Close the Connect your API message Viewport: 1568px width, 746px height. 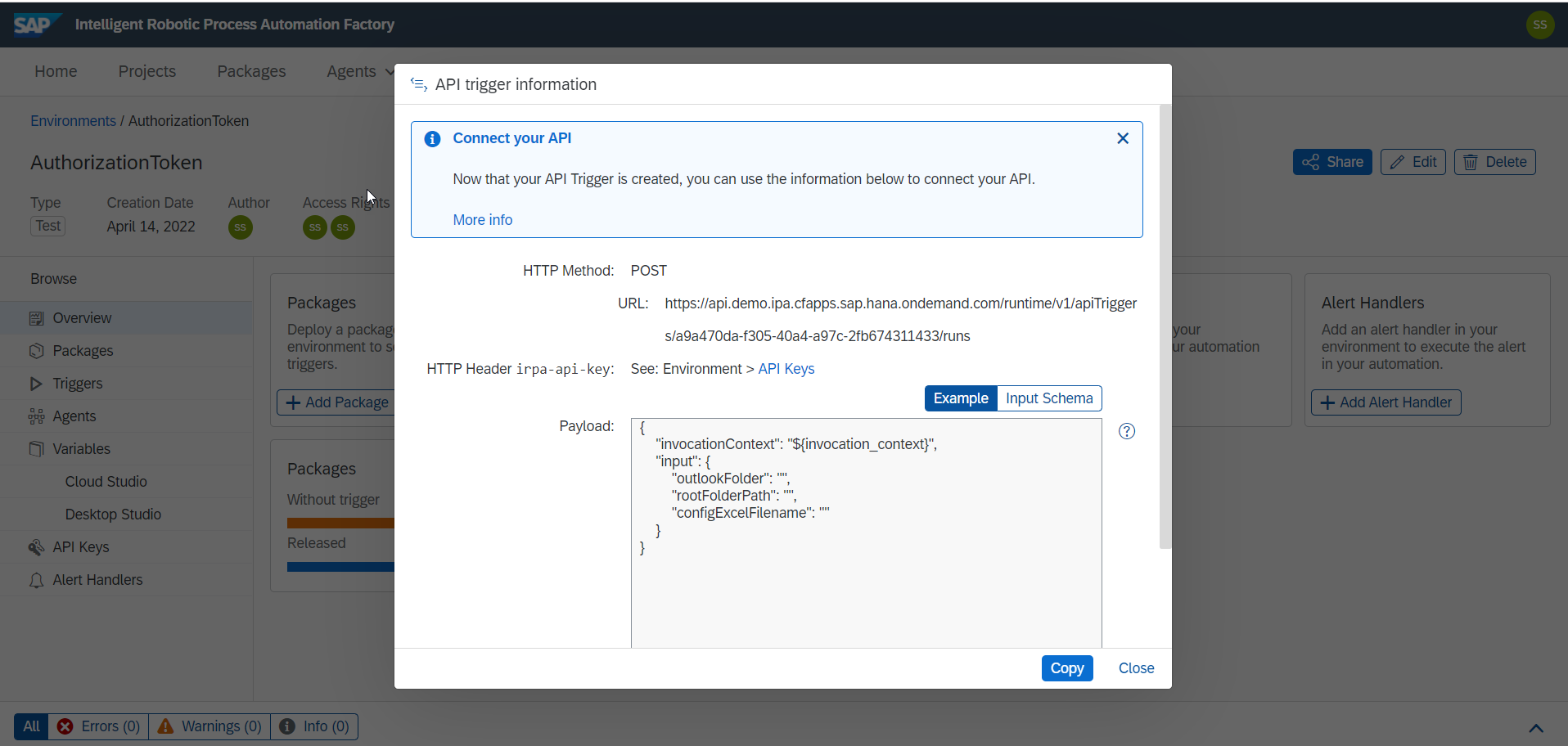(1123, 138)
